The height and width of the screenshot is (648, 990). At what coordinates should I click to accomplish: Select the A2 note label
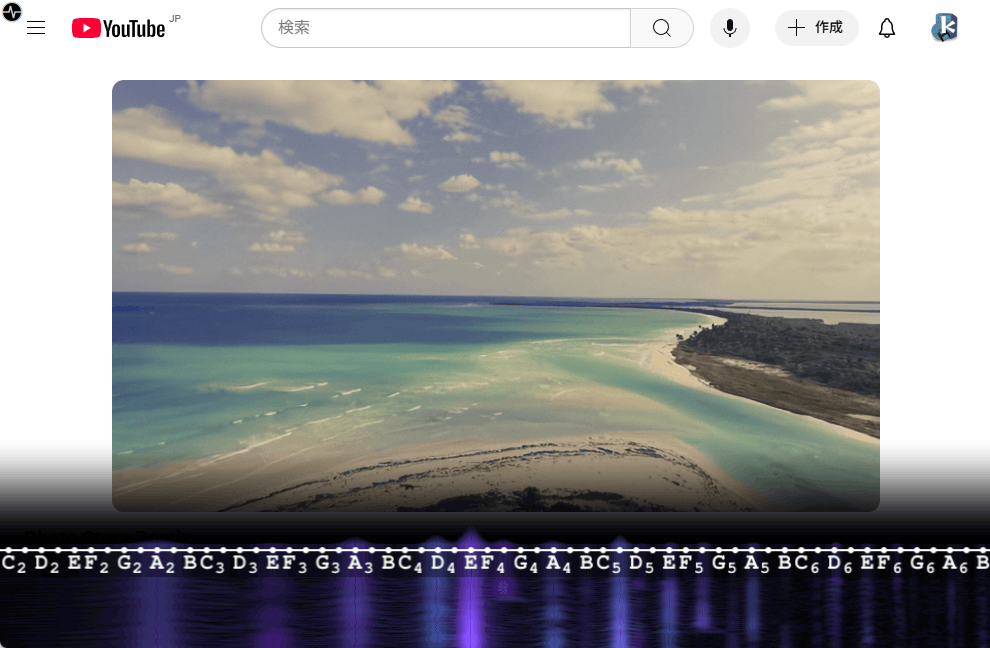pyautogui.click(x=162, y=563)
